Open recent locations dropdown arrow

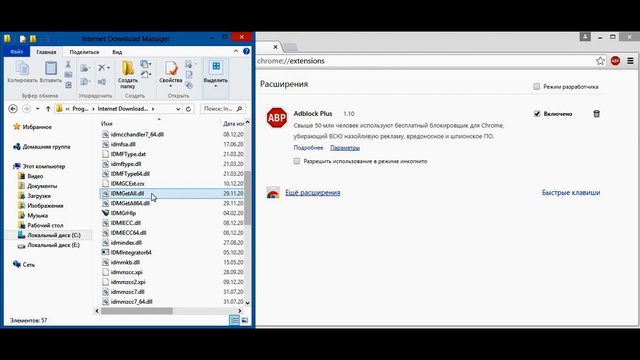click(x=38, y=109)
